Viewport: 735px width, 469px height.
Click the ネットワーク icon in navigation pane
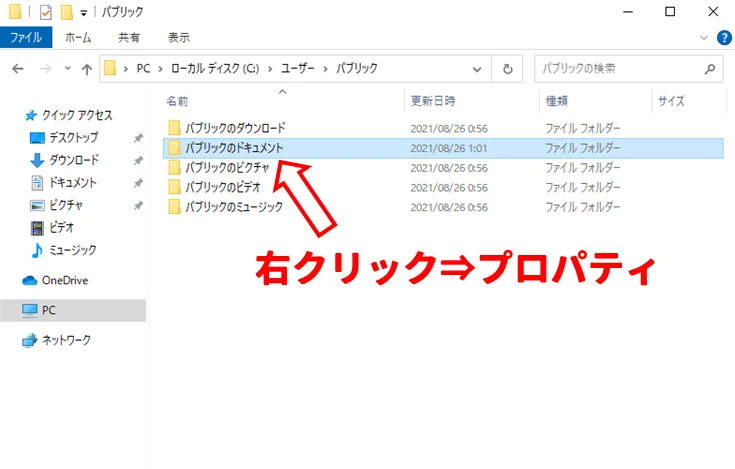[x=30, y=340]
